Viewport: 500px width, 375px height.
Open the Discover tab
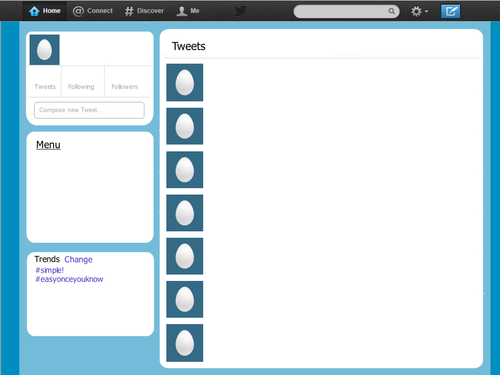144,11
